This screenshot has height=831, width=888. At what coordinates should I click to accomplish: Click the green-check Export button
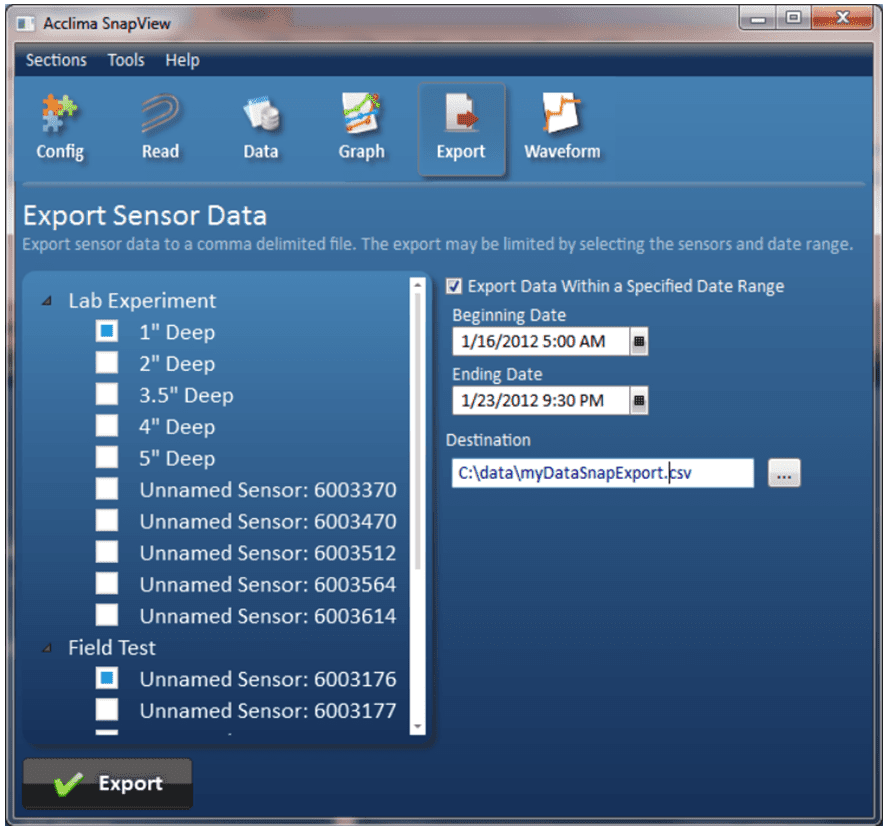108,784
